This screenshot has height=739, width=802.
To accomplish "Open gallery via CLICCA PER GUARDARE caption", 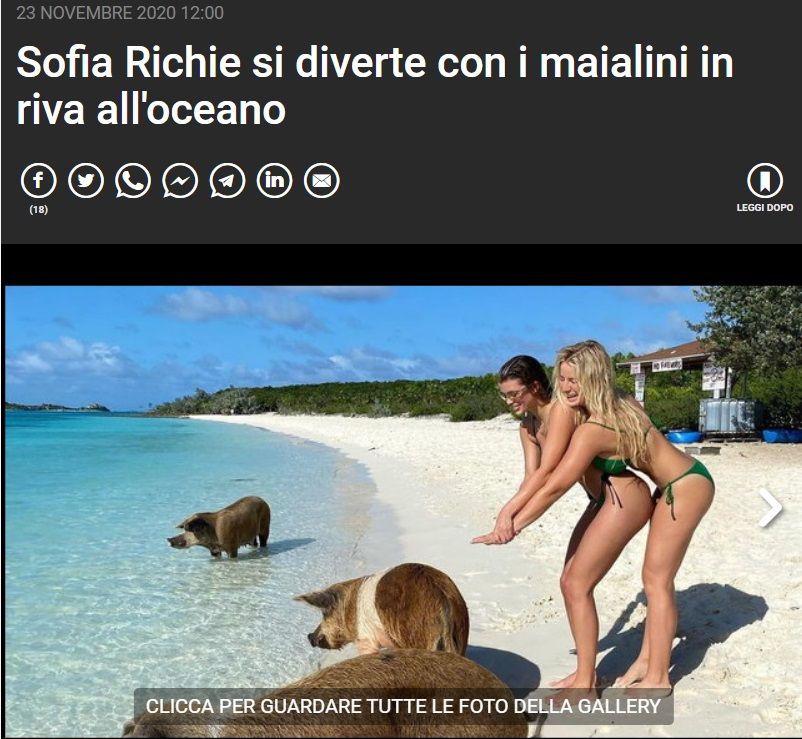I will 403,706.
